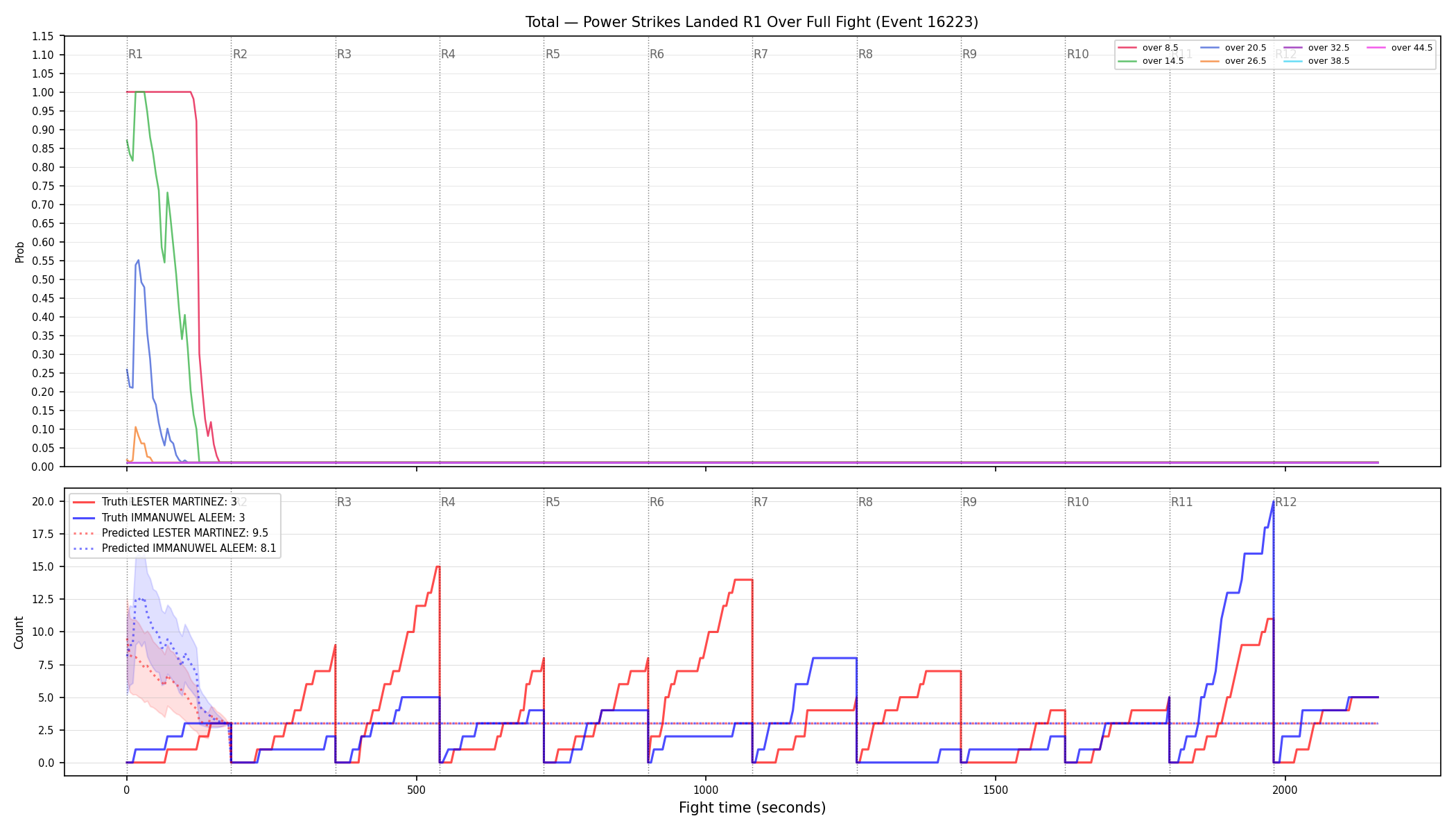Click the '7.5' tick on the Count axis
The height and width of the screenshot is (832, 1456).
pyautogui.click(x=45, y=666)
